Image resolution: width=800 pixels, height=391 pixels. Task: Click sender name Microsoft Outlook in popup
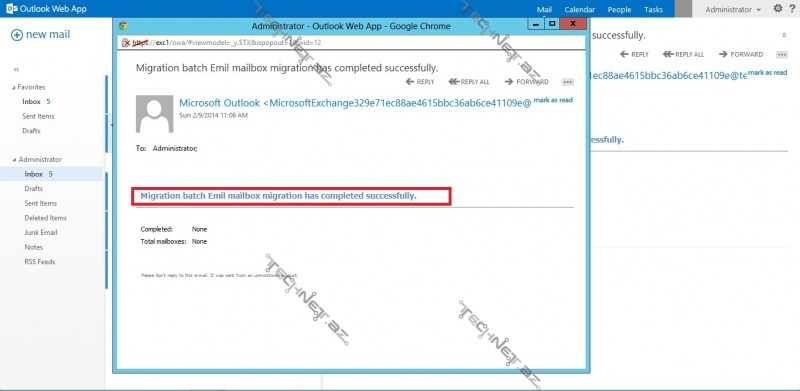219,103
